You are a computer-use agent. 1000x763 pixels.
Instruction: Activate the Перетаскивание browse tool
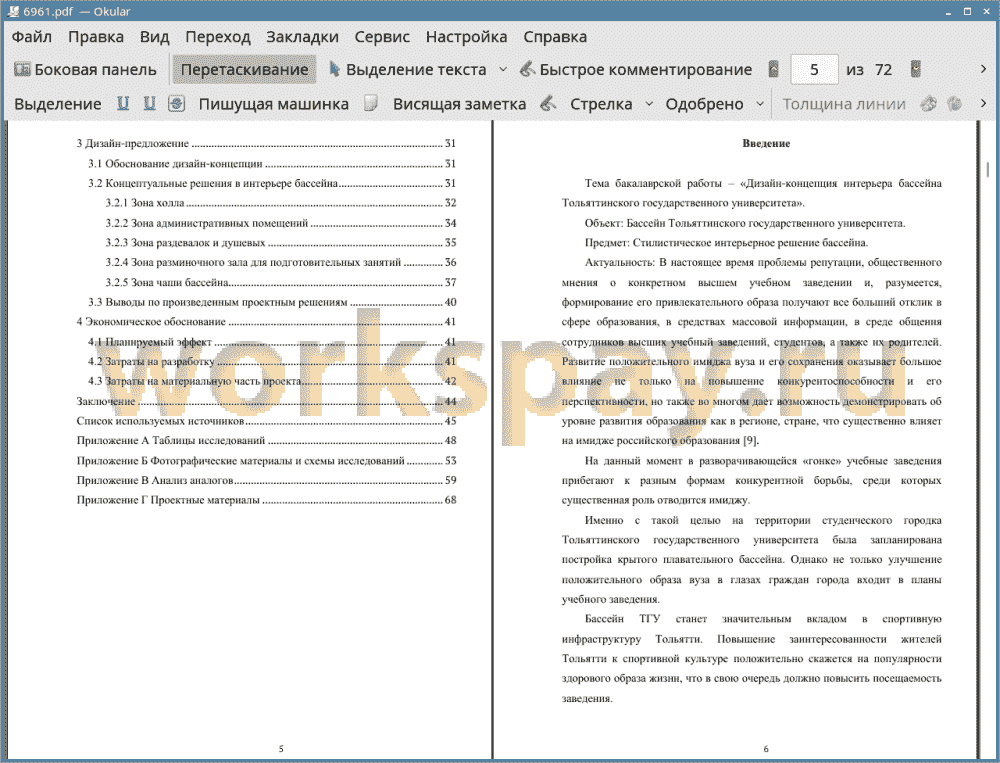tap(244, 70)
